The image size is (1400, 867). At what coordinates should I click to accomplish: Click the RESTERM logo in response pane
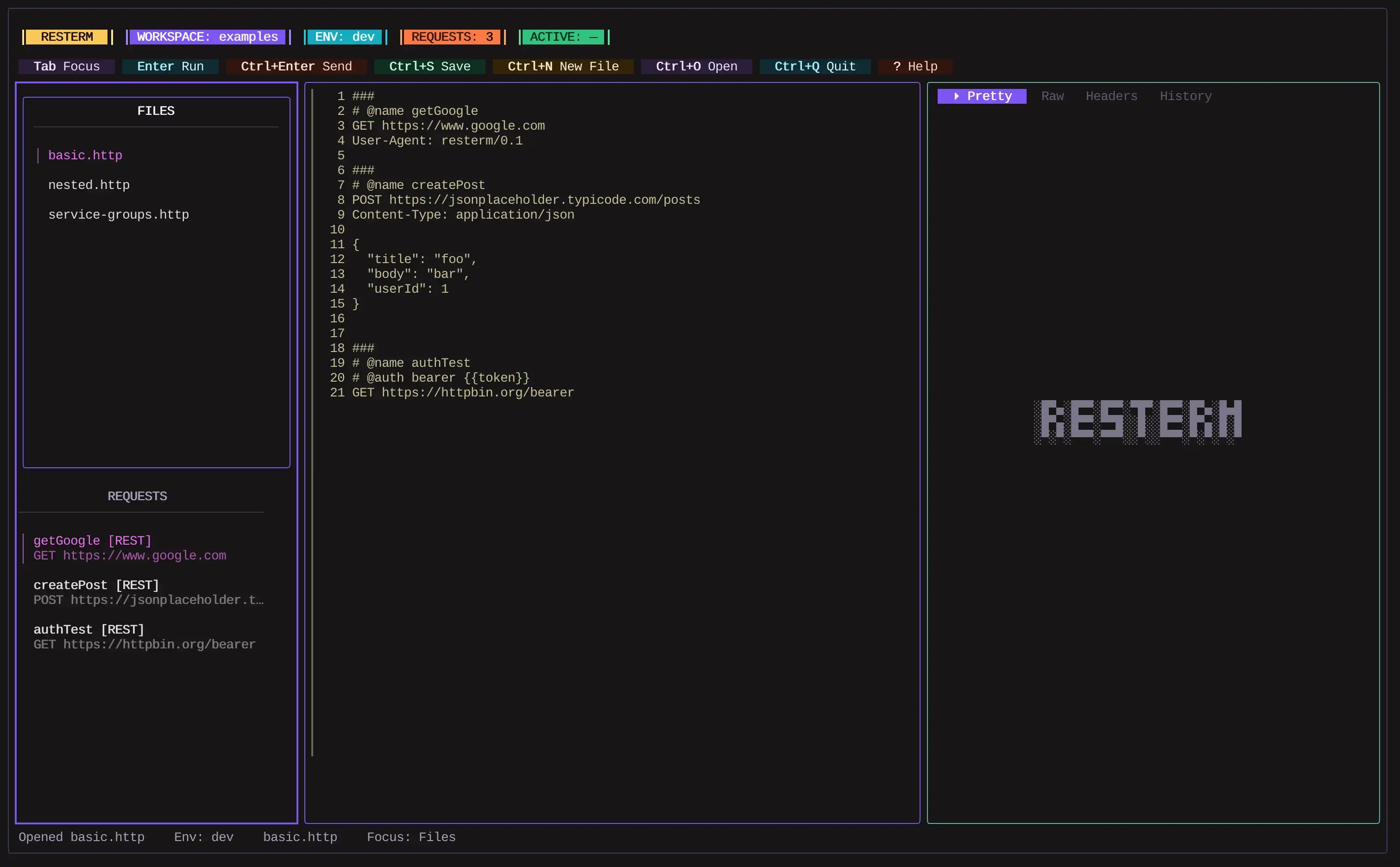tap(1138, 421)
